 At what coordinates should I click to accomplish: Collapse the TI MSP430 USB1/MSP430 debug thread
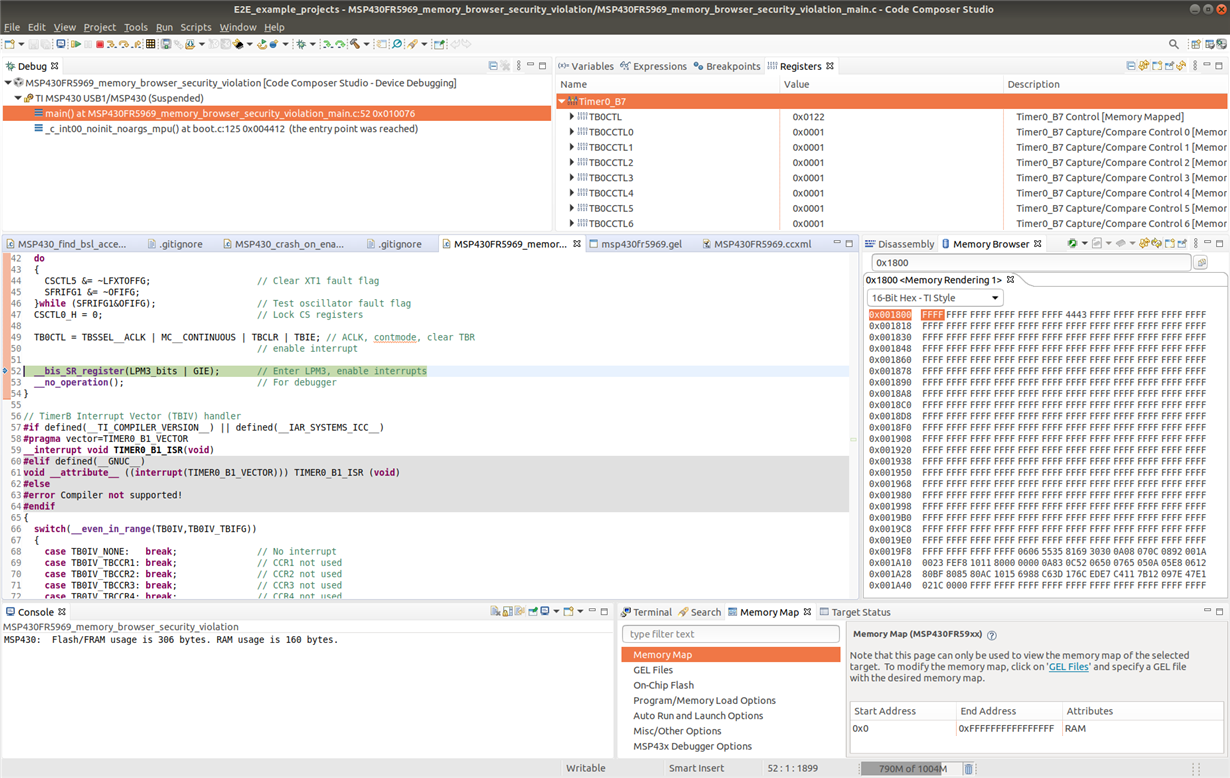point(18,98)
